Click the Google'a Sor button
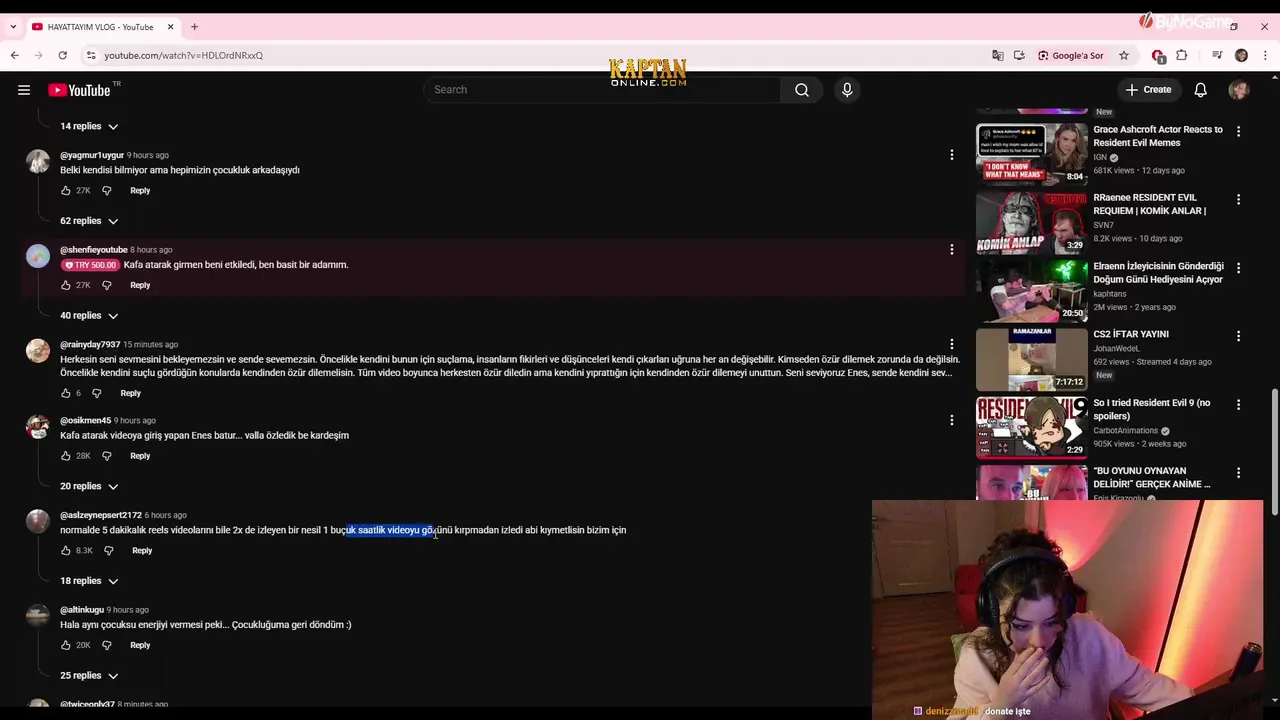Screen dimensions: 1280x720 (1071, 55)
